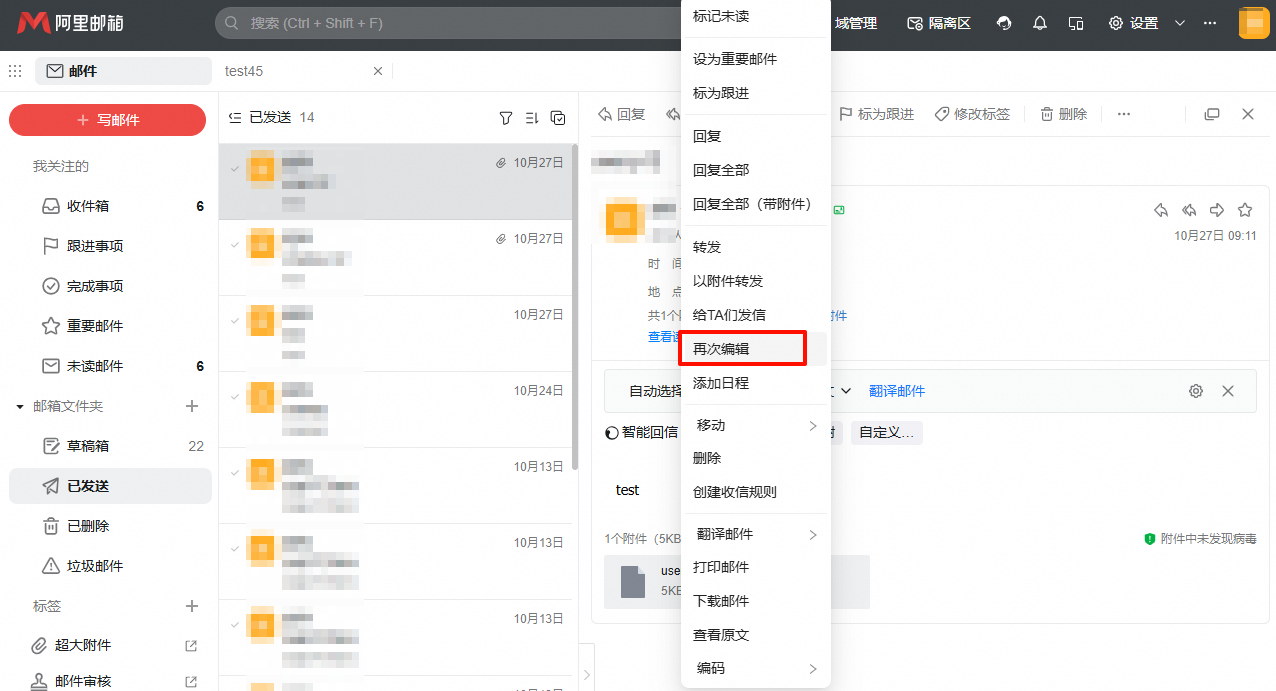1276x691 pixels.
Task: Click the multi-device screen icon in top bar
Action: tap(1076, 23)
